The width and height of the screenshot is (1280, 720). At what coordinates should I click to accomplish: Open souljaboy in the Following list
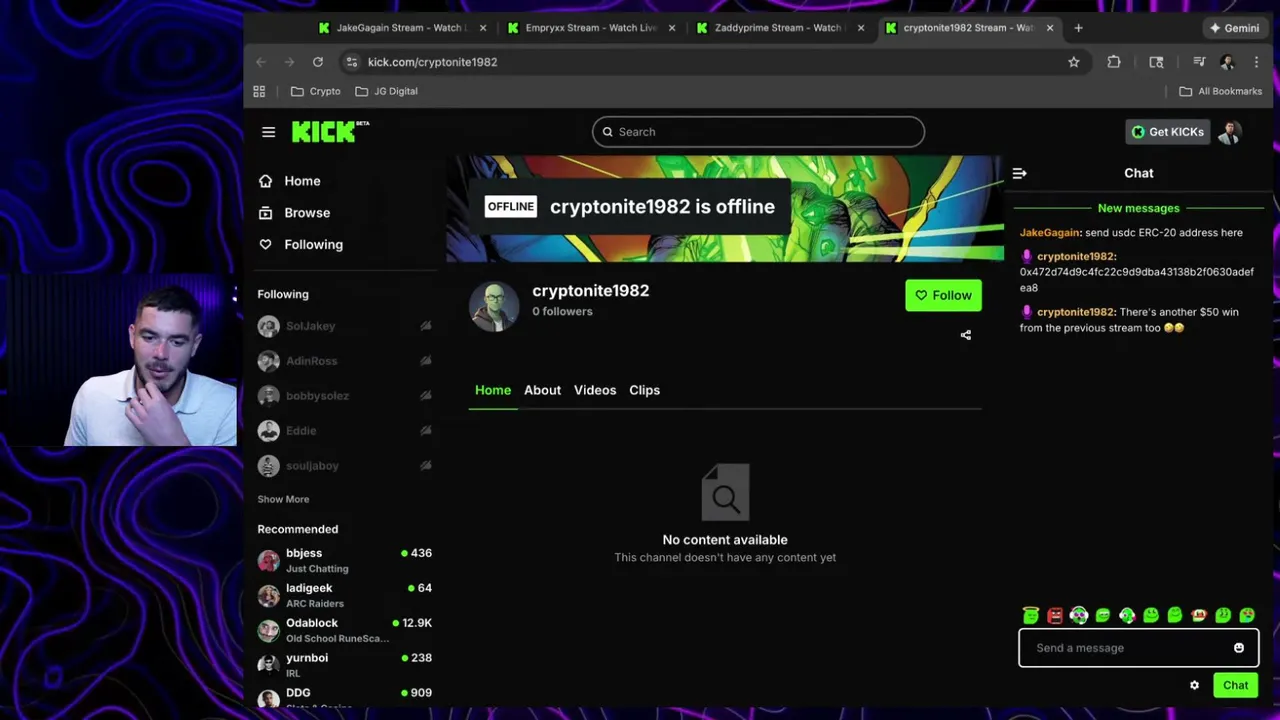(344, 466)
